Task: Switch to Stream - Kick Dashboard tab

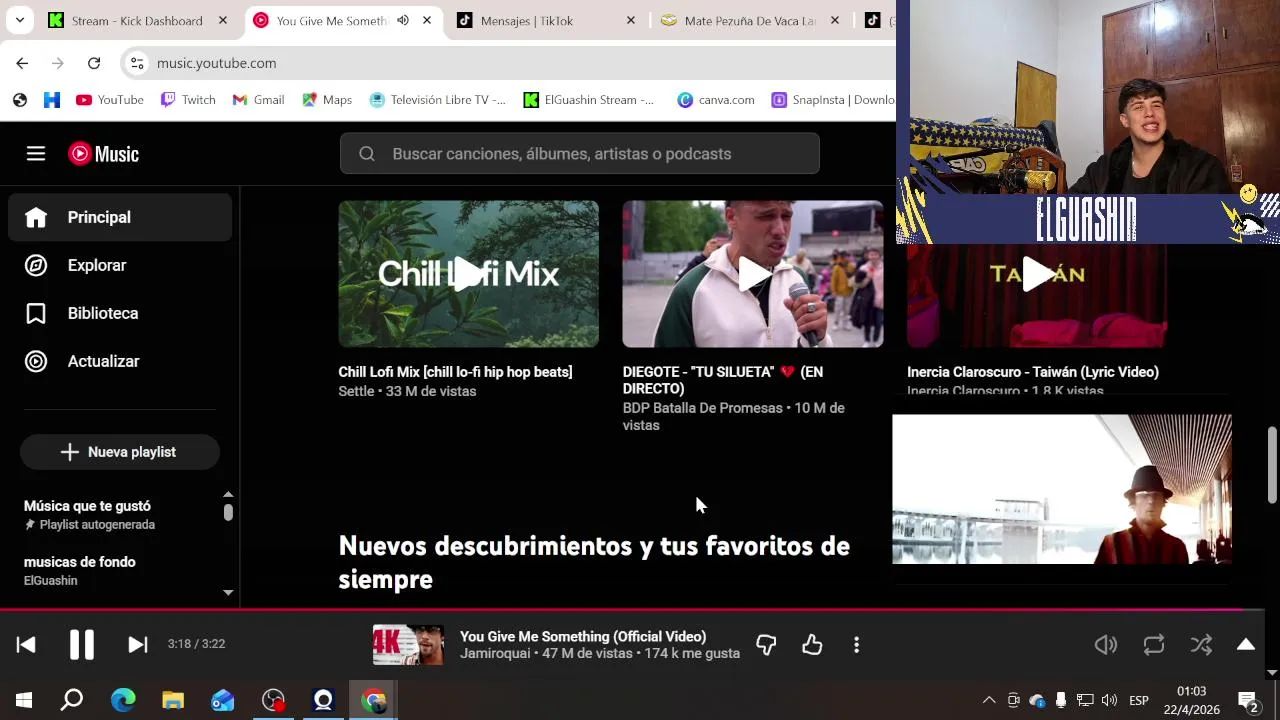Action: [x=136, y=20]
